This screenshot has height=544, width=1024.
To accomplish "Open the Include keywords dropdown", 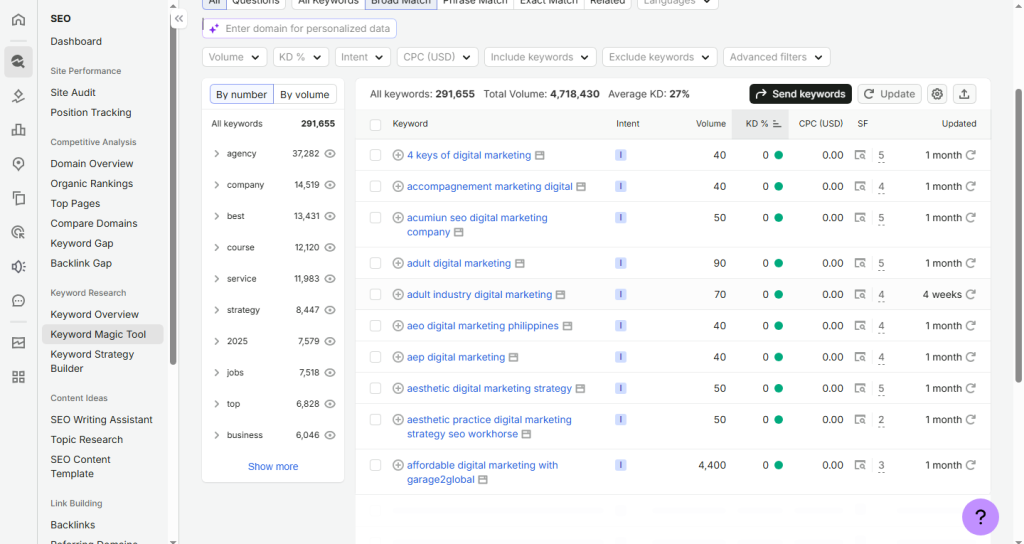I will [x=540, y=57].
